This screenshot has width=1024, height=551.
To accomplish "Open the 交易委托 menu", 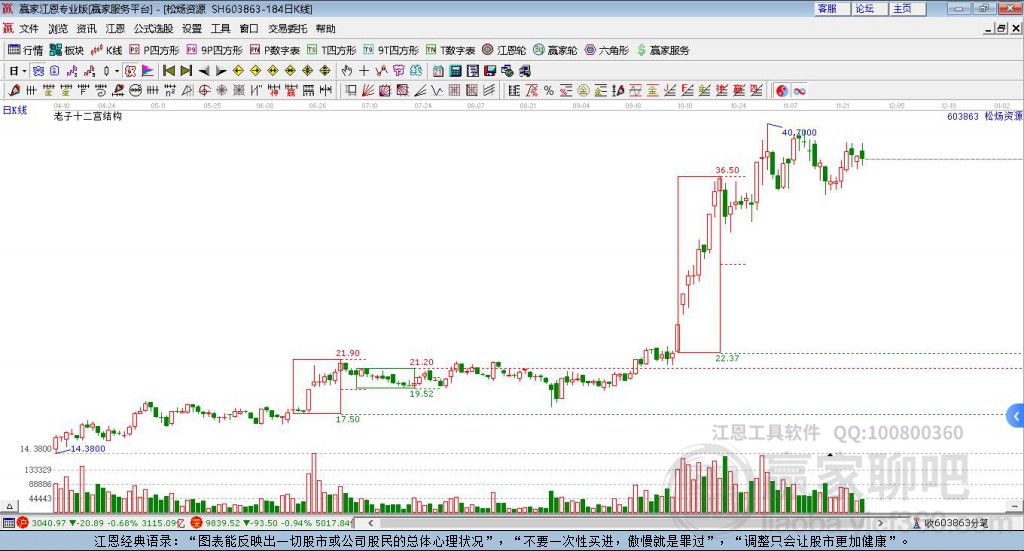I will (x=287, y=29).
